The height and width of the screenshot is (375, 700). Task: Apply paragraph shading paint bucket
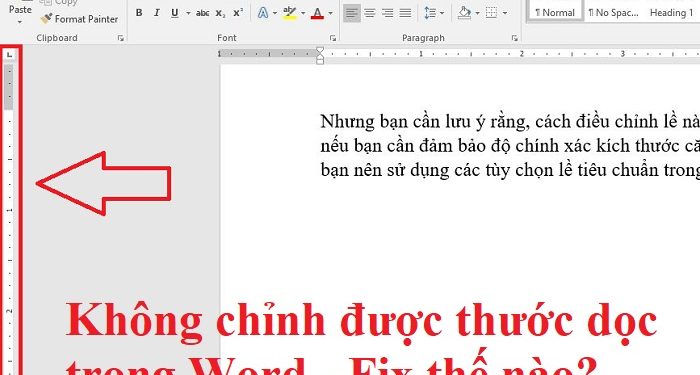click(464, 13)
